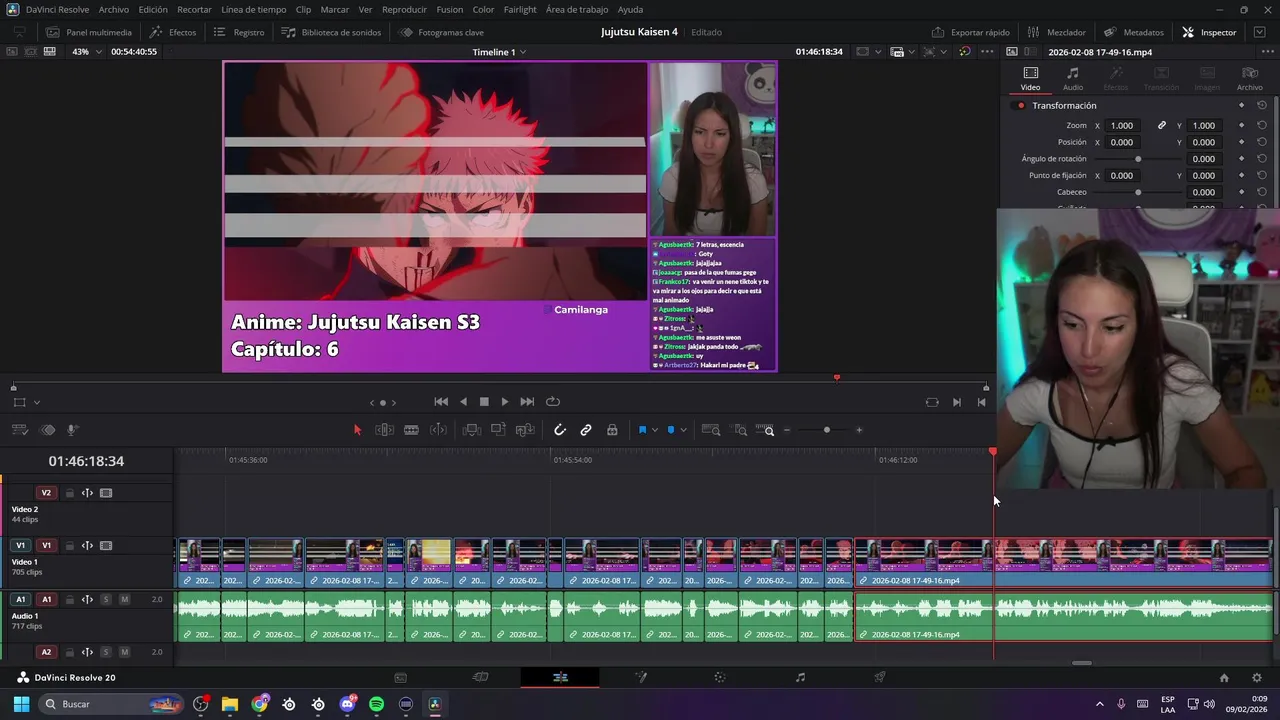Reset the Posición parameter

point(1262,142)
